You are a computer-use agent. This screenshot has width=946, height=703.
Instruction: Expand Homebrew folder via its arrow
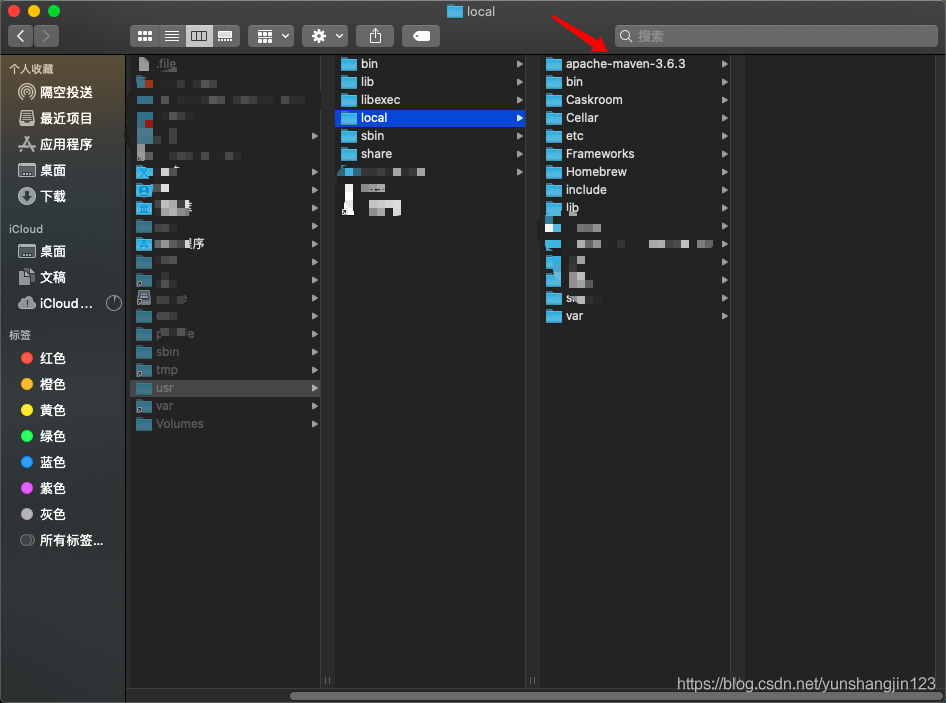[725, 172]
